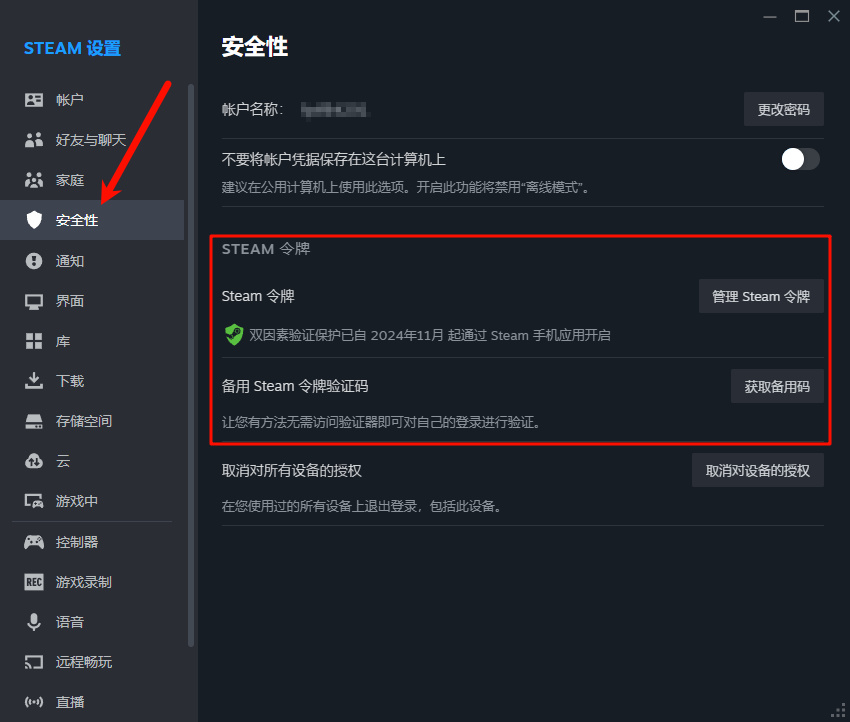This screenshot has width=850, height=722.
Task: Click the 获取备用码 button
Action: (777, 386)
